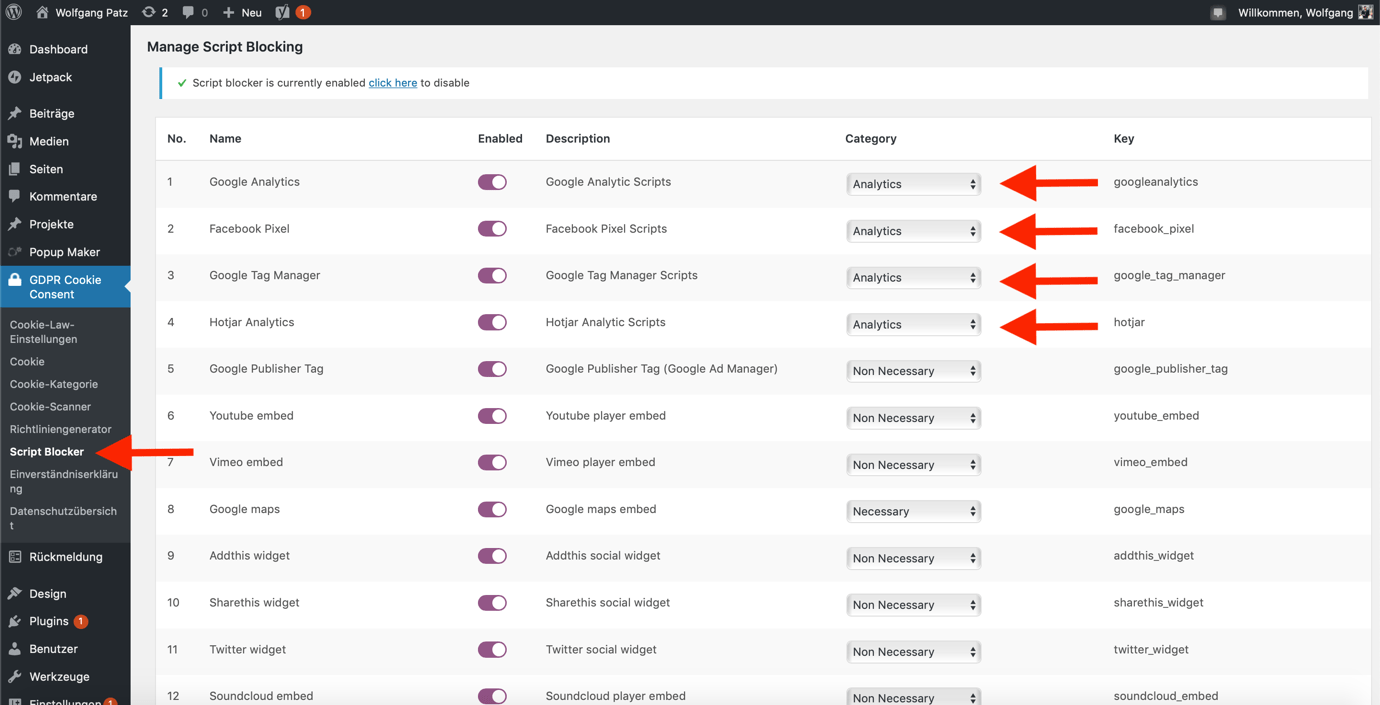Viewport: 1380px width, 705px height.
Task: Open category dropdown for Addthis widget
Action: click(913, 558)
